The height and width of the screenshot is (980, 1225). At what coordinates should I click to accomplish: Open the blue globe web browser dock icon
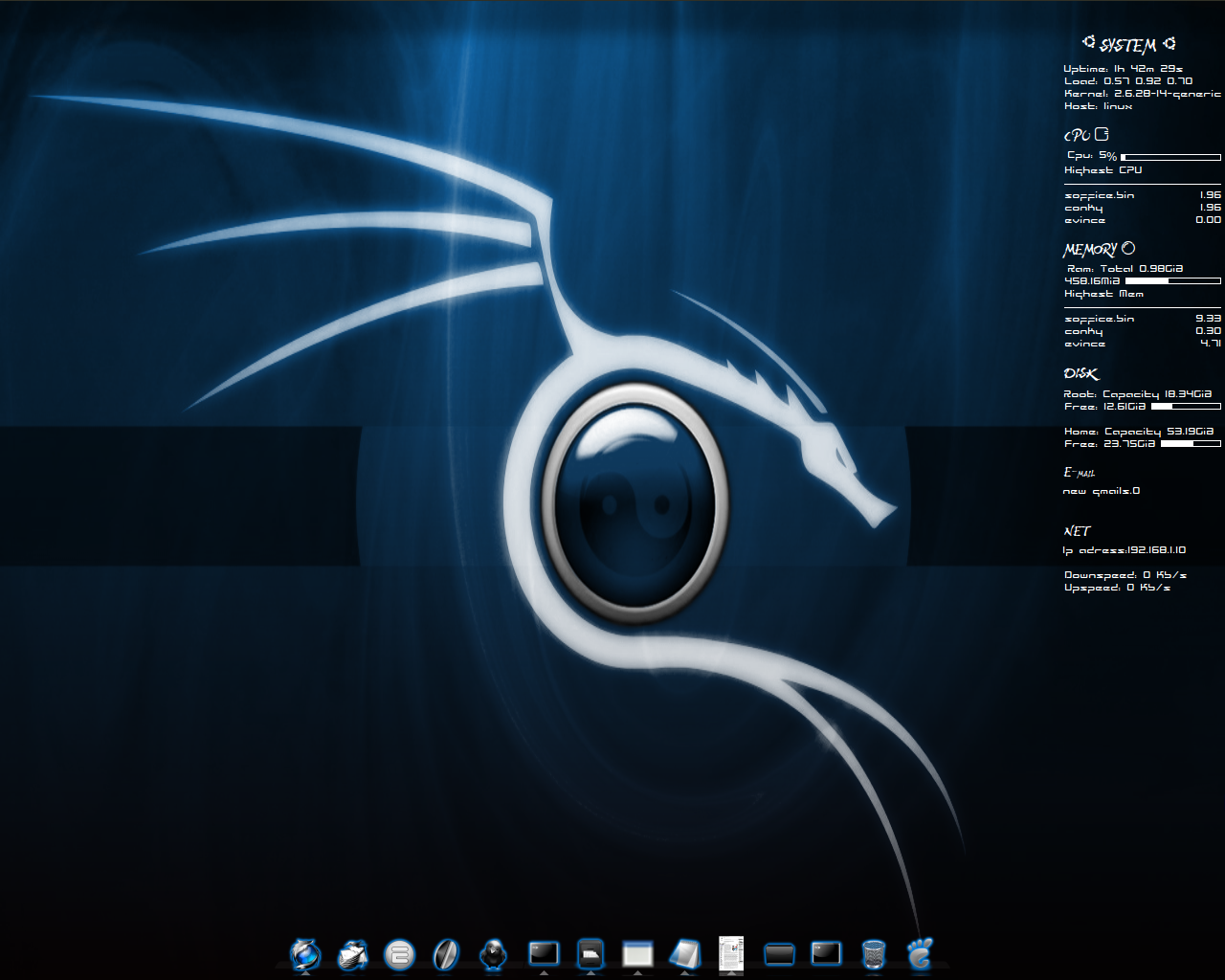(306, 953)
